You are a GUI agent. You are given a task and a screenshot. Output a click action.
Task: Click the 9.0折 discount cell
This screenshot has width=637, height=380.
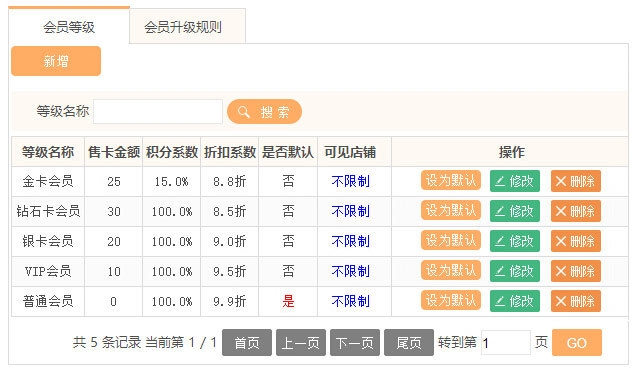230,241
